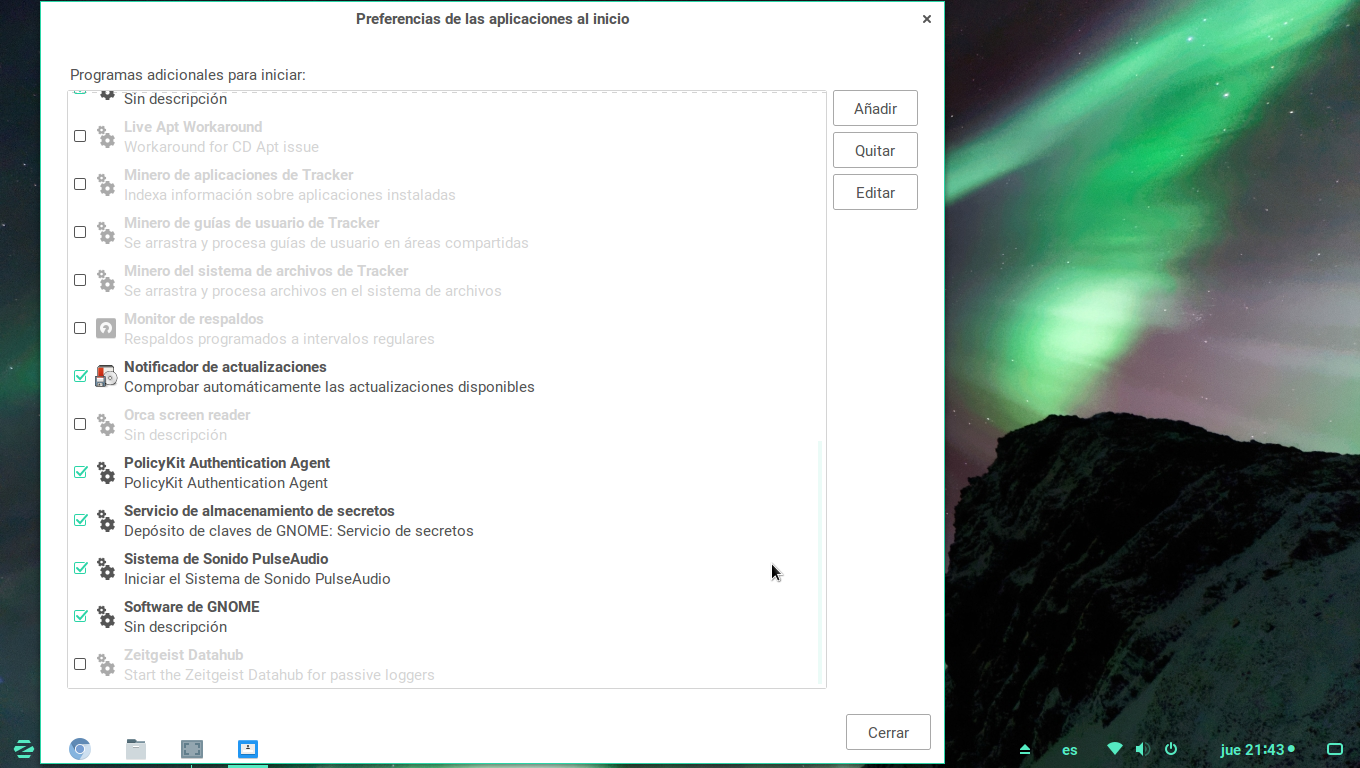This screenshot has width=1360, height=768.
Task: Enable Zeitgeist Datahub at startup
Action: coord(80,664)
